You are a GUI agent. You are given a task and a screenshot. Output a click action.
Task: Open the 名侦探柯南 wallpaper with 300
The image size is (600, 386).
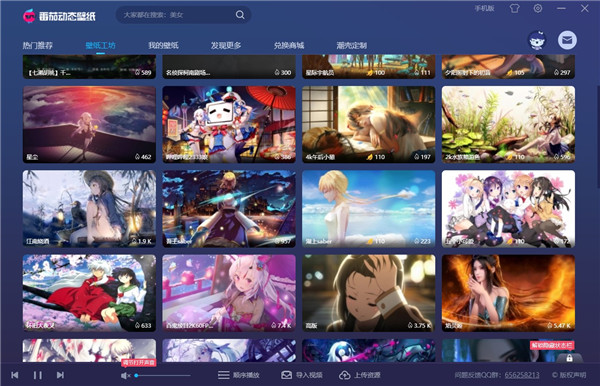(x=229, y=67)
